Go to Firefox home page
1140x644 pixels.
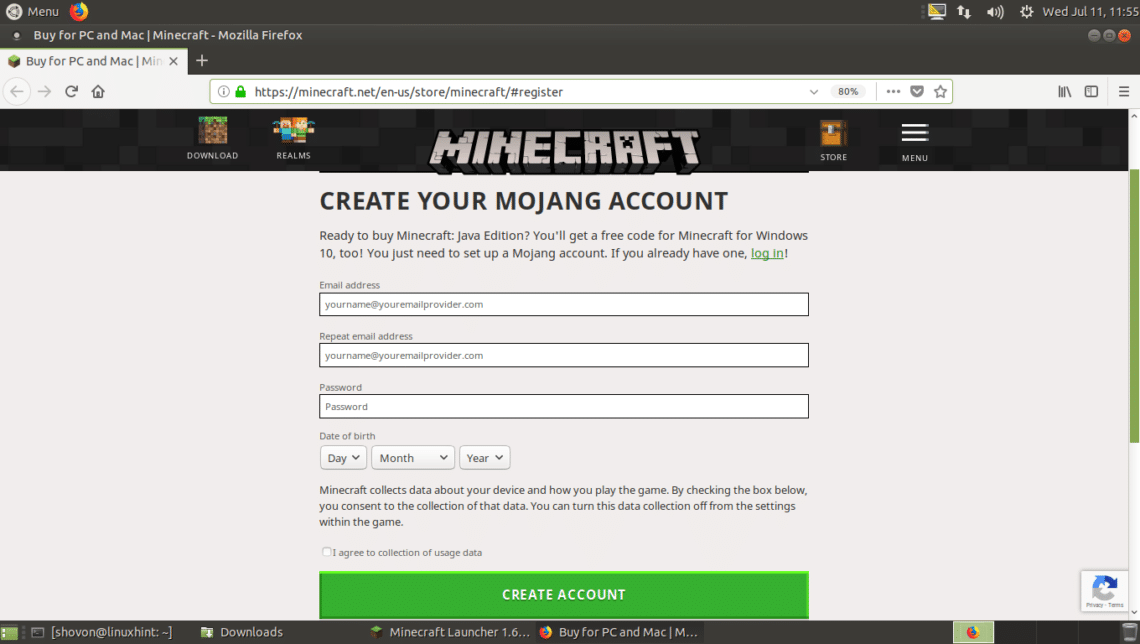coord(98,92)
